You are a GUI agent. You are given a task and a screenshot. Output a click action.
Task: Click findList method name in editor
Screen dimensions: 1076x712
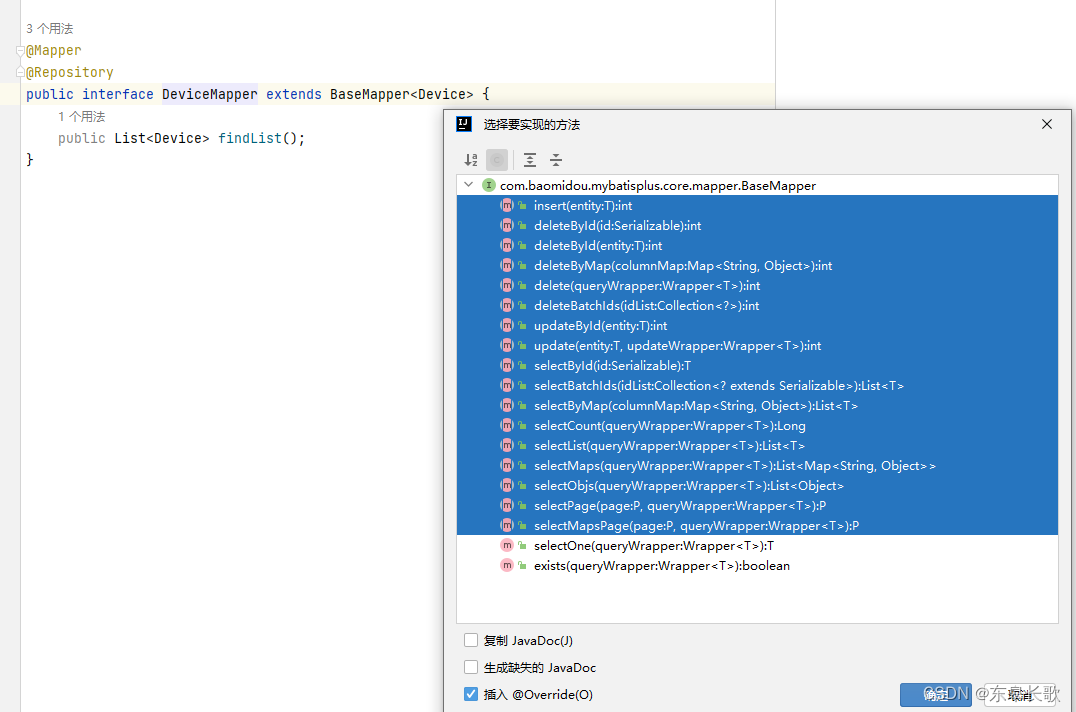coord(250,138)
